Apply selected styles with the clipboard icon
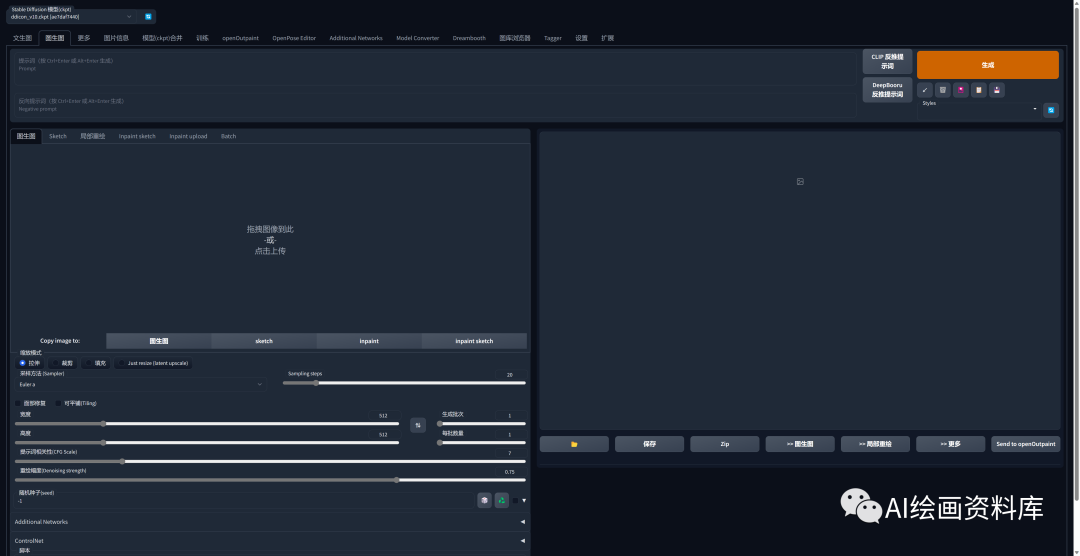 pos(979,90)
